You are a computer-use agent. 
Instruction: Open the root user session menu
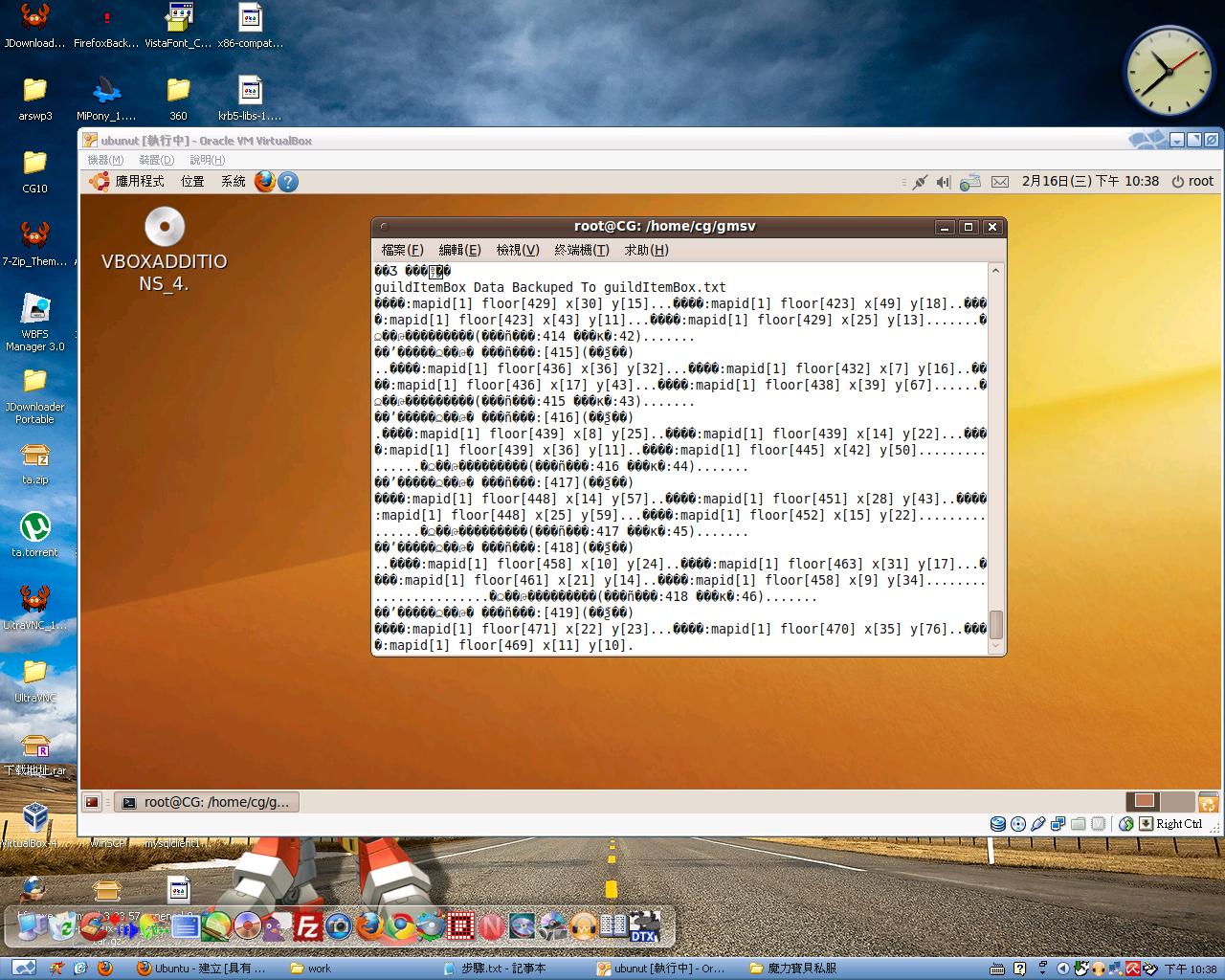(1192, 181)
